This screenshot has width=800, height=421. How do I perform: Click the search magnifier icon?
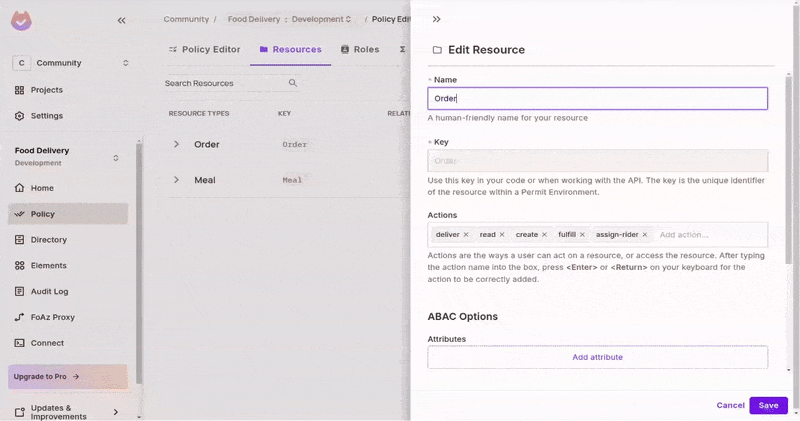[293, 83]
